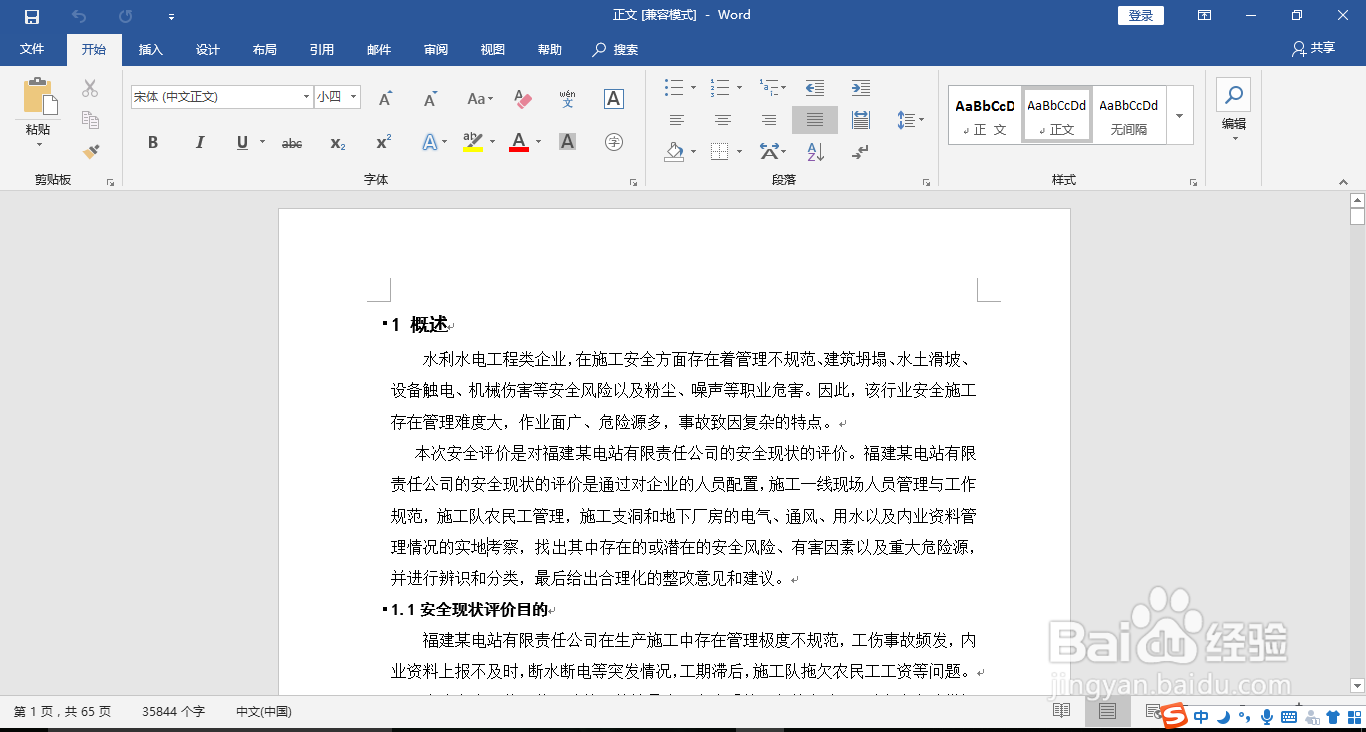
Task: Open the 审阅 ribbon tab
Action: click(x=435, y=49)
